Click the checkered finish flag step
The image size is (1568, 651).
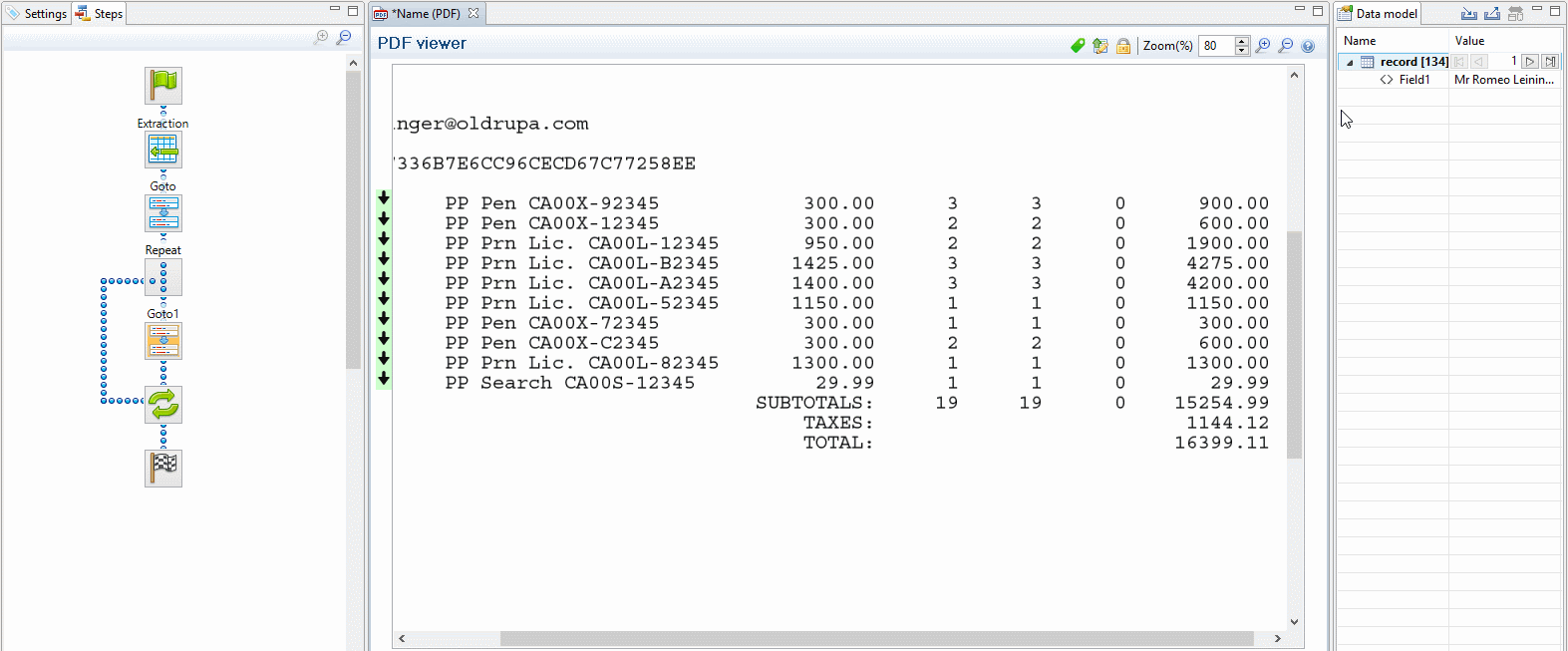(163, 468)
